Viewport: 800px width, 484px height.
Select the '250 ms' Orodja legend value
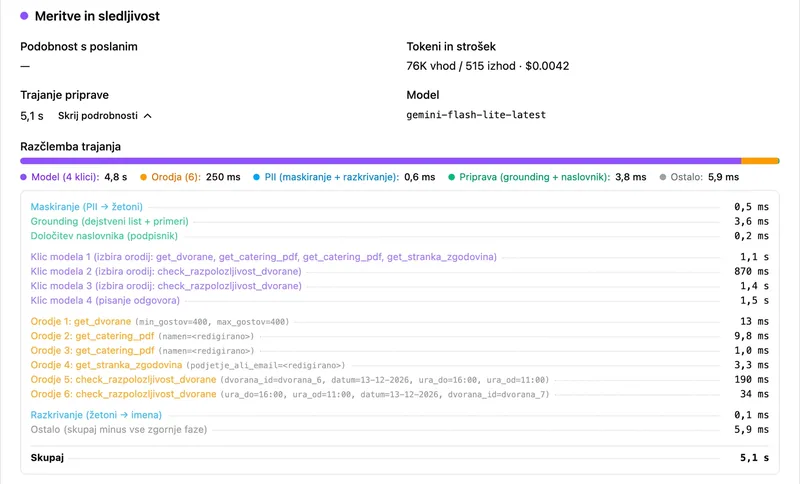click(223, 177)
